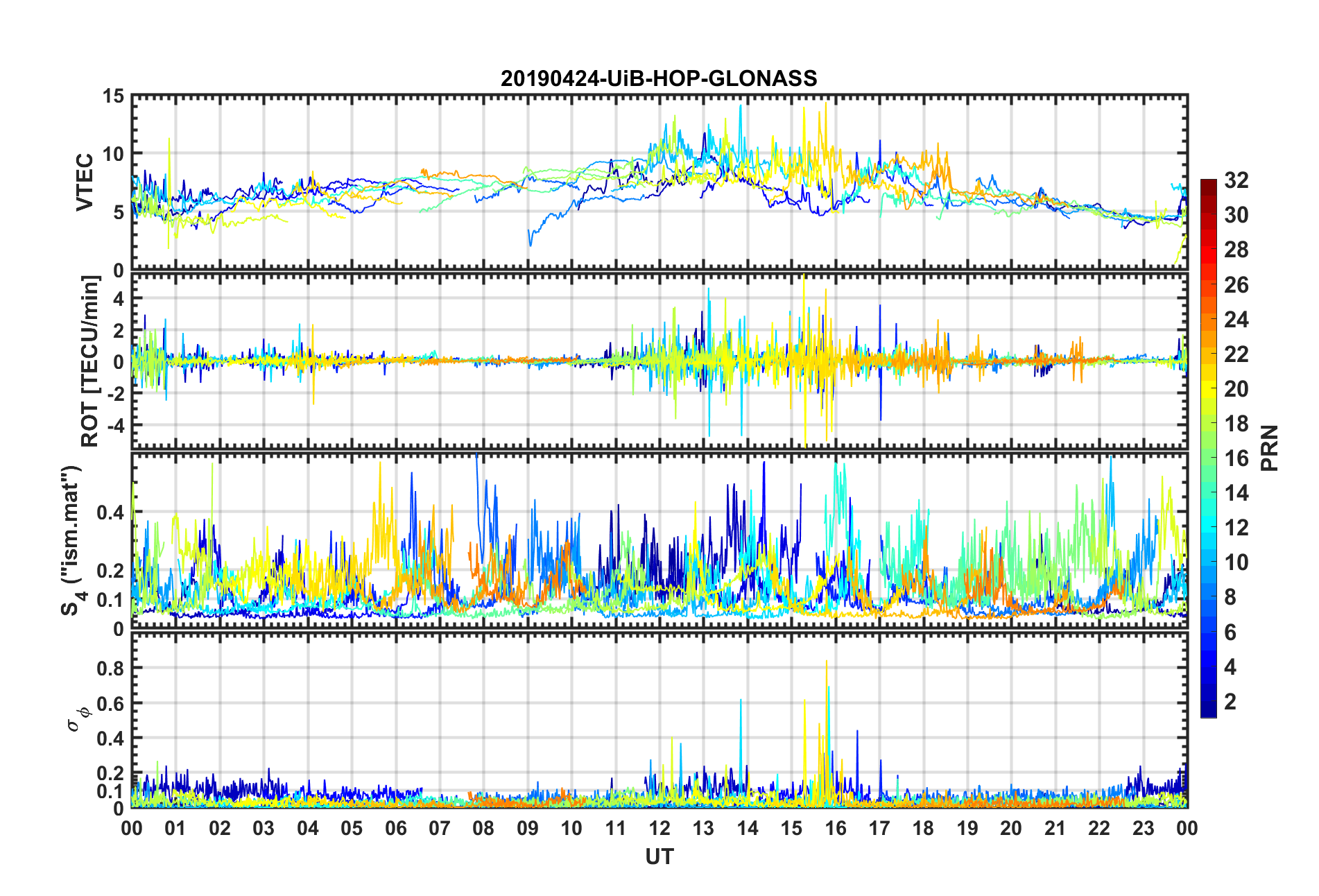
Task: Click x-axis hour tick 11
Action: coord(616,828)
